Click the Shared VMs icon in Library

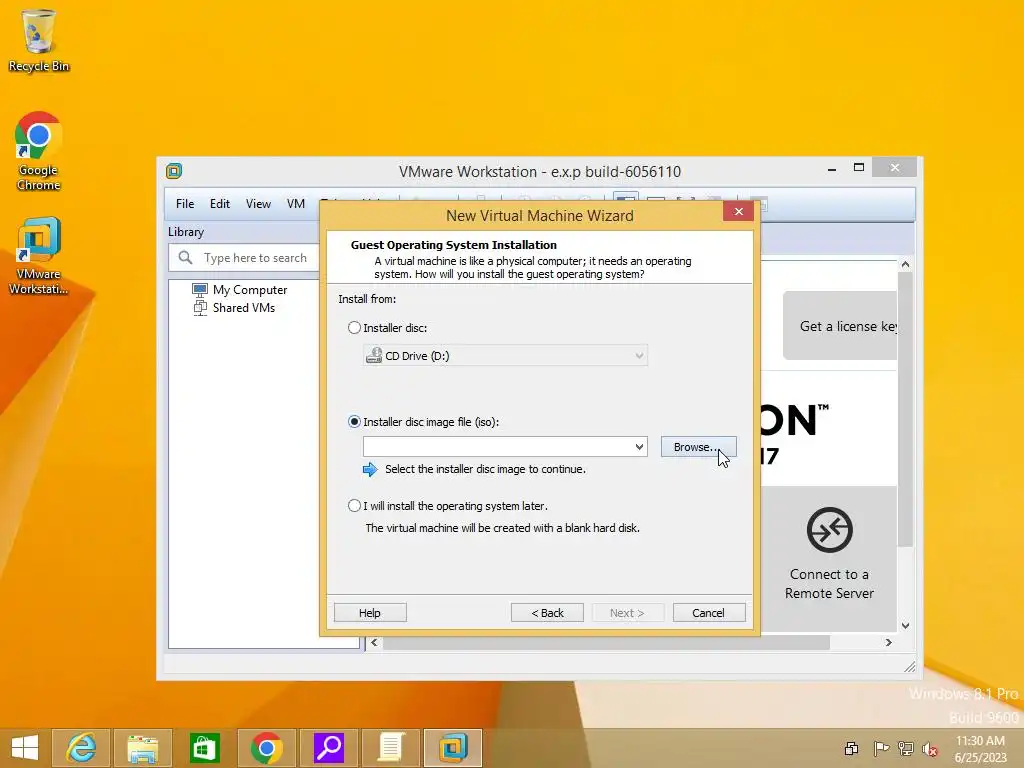(x=200, y=308)
